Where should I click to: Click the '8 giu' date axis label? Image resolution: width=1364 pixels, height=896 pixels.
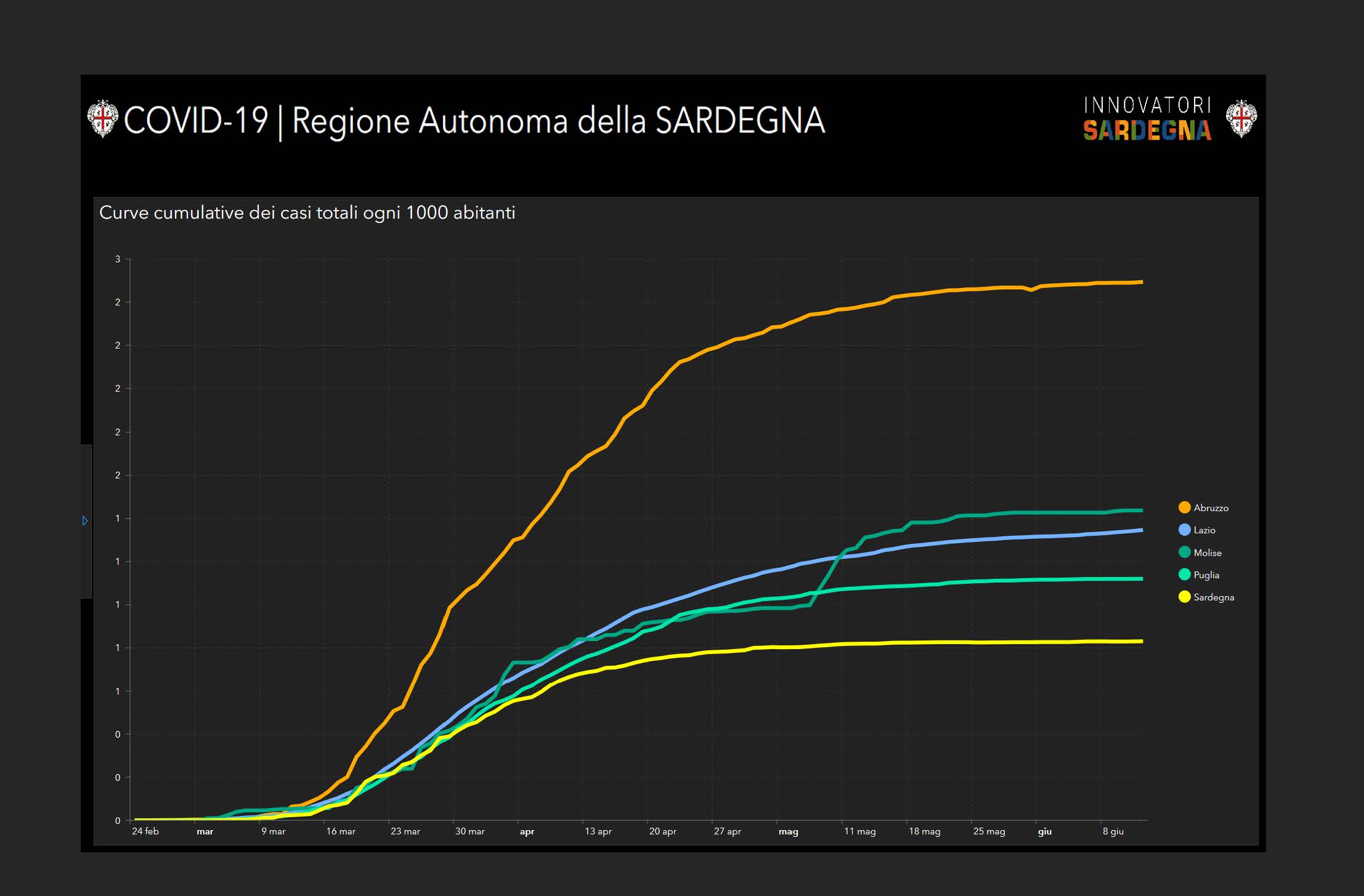coord(1113,831)
